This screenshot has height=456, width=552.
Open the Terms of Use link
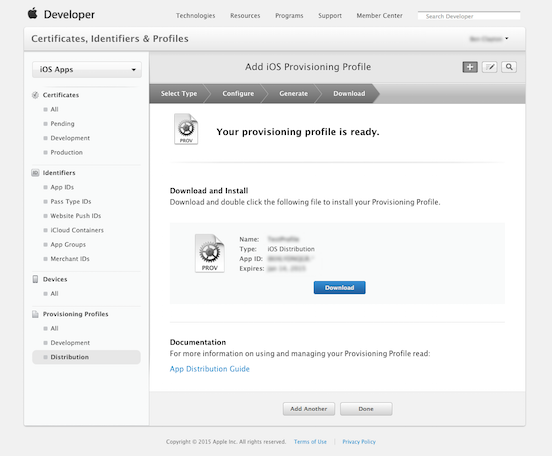(x=310, y=442)
